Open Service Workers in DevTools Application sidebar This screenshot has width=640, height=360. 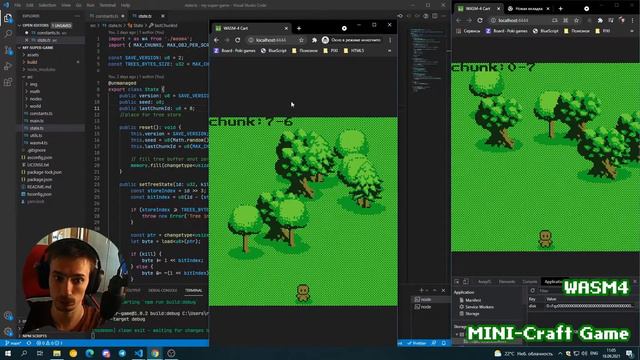pyautogui.click(x=479, y=307)
